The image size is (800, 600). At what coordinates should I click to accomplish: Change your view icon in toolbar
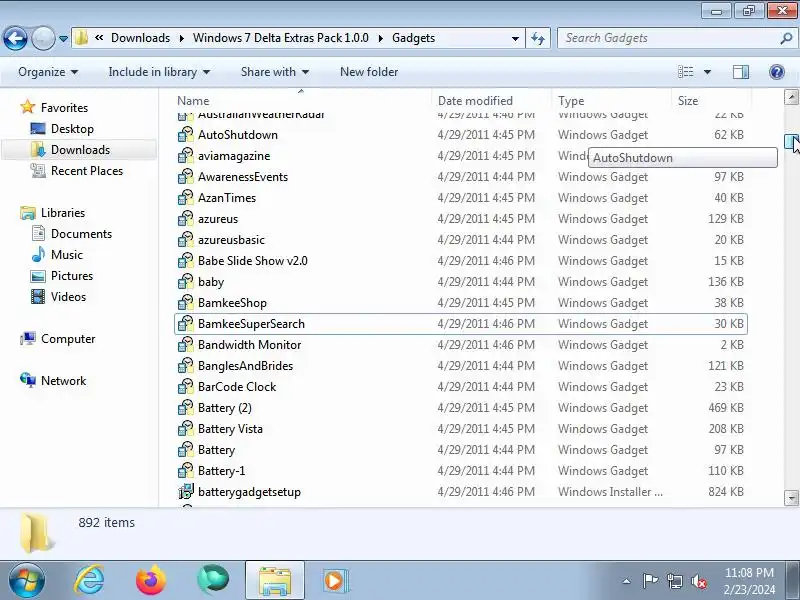[x=685, y=72]
